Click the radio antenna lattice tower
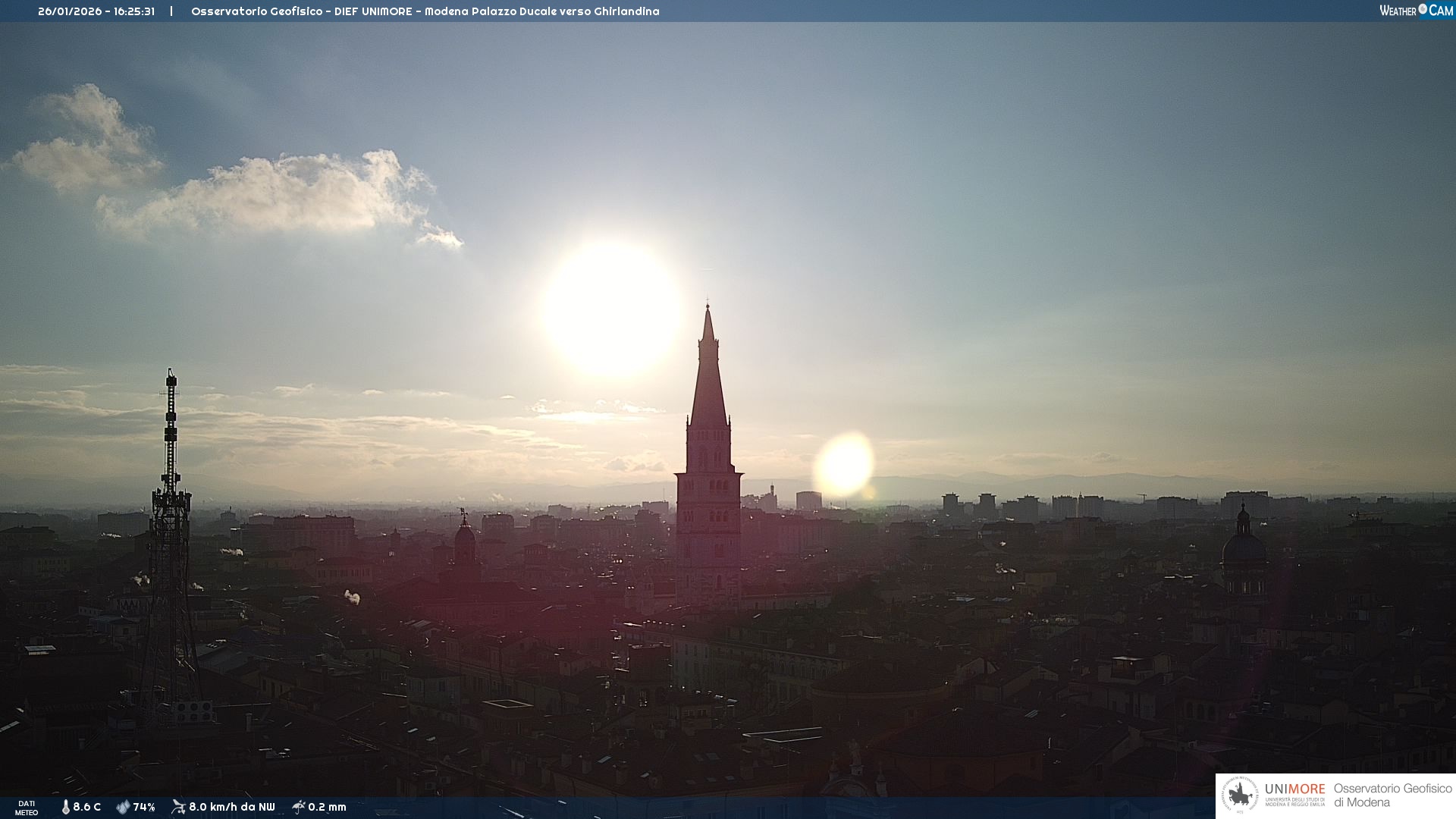The height and width of the screenshot is (819, 1456). coord(170,531)
